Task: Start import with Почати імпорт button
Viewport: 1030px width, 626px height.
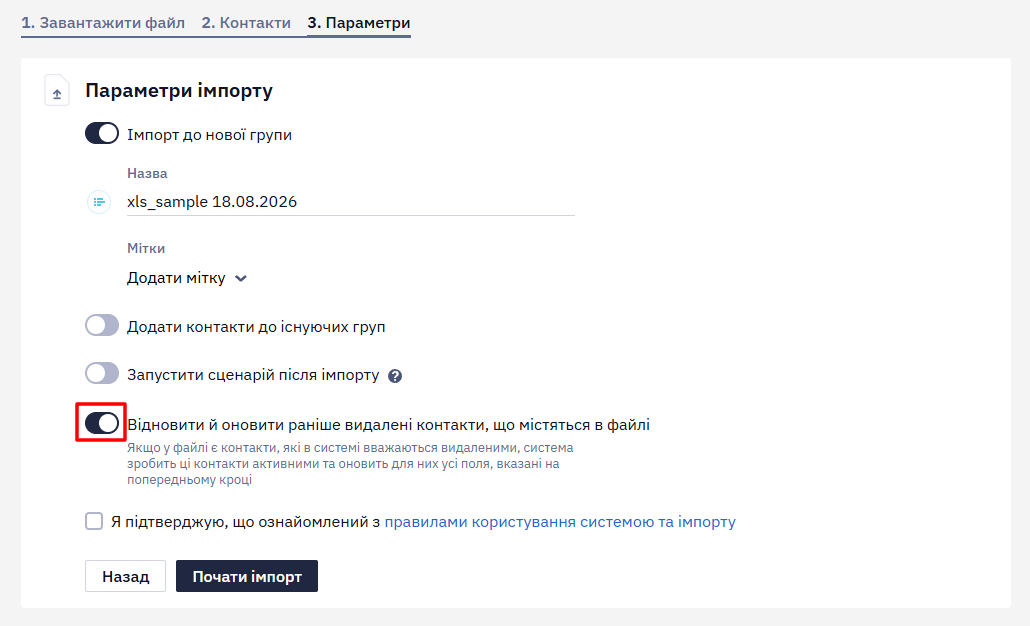Action: [x=247, y=576]
